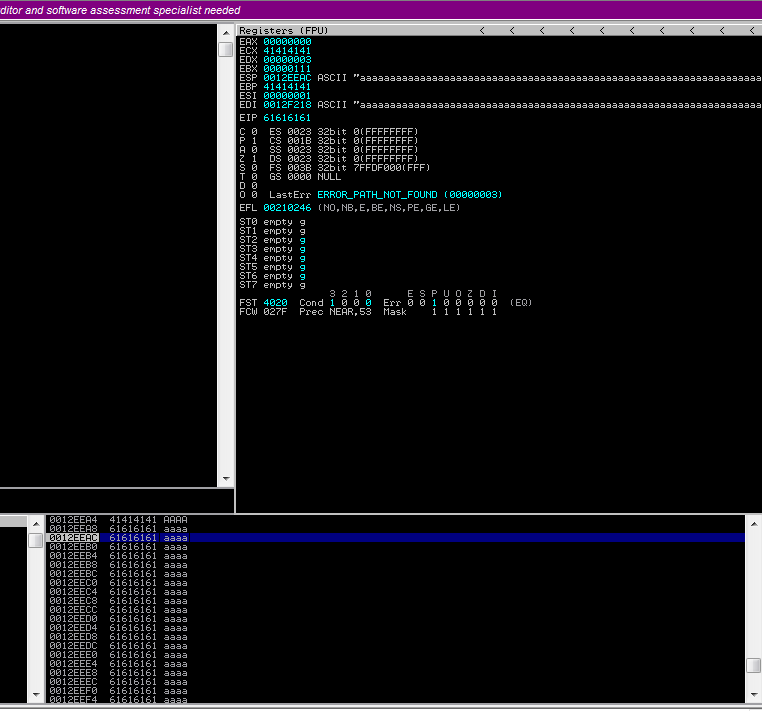Select the GS 0000 NULL segment entry

(305, 176)
